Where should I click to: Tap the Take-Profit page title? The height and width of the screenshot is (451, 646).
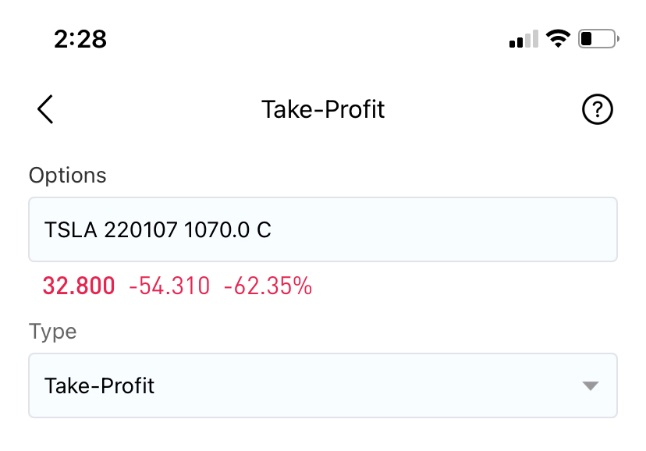click(x=323, y=110)
